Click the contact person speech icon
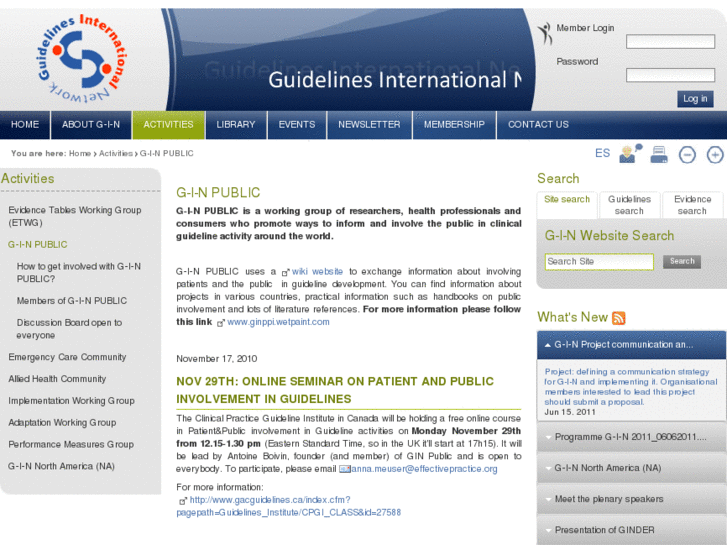 point(631,154)
